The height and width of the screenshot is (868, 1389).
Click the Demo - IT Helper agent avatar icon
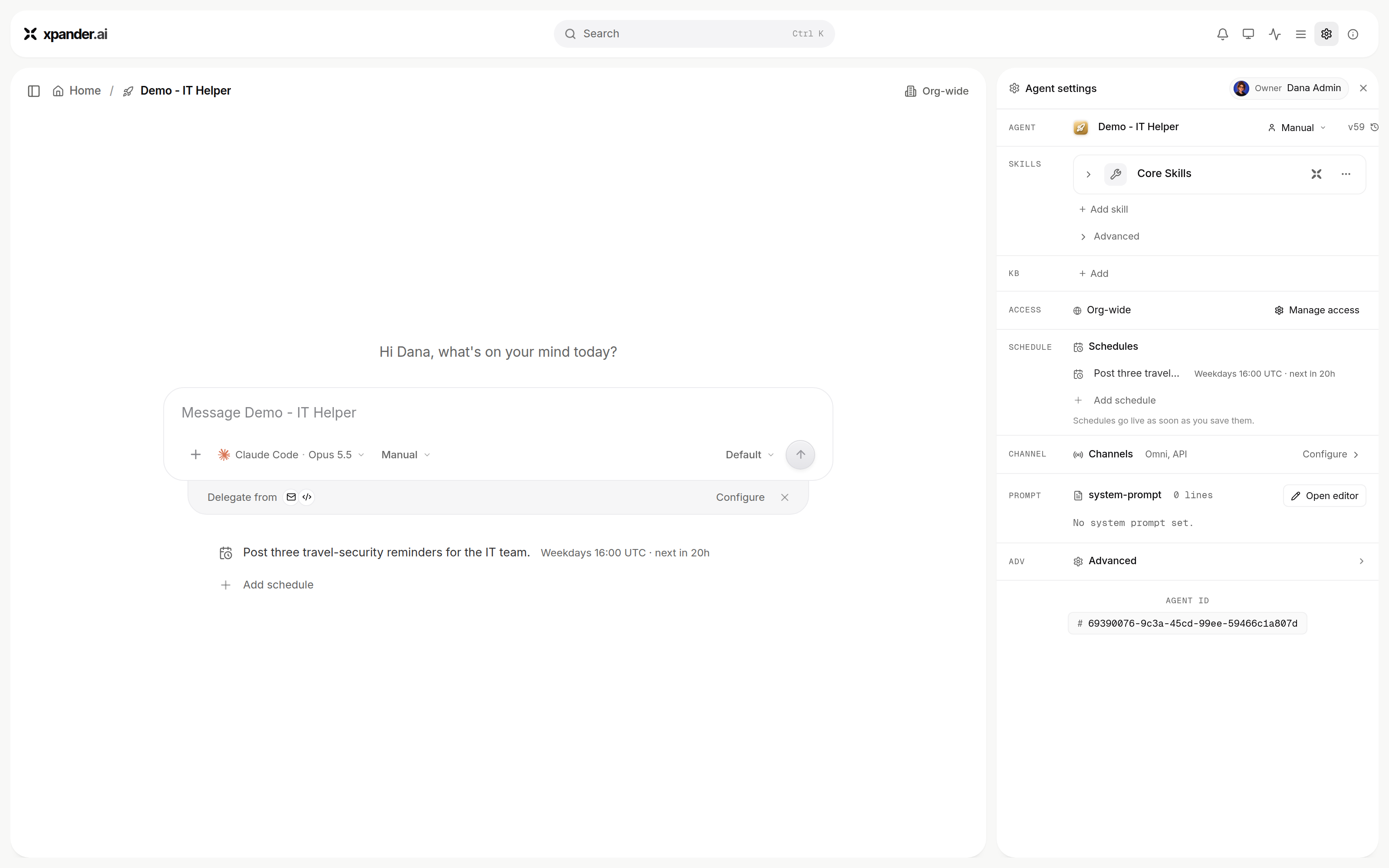(1081, 128)
